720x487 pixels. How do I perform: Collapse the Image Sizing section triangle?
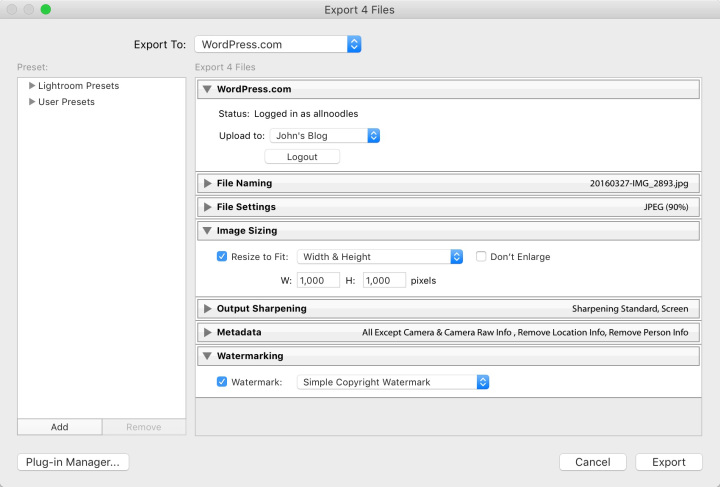pyautogui.click(x=207, y=231)
